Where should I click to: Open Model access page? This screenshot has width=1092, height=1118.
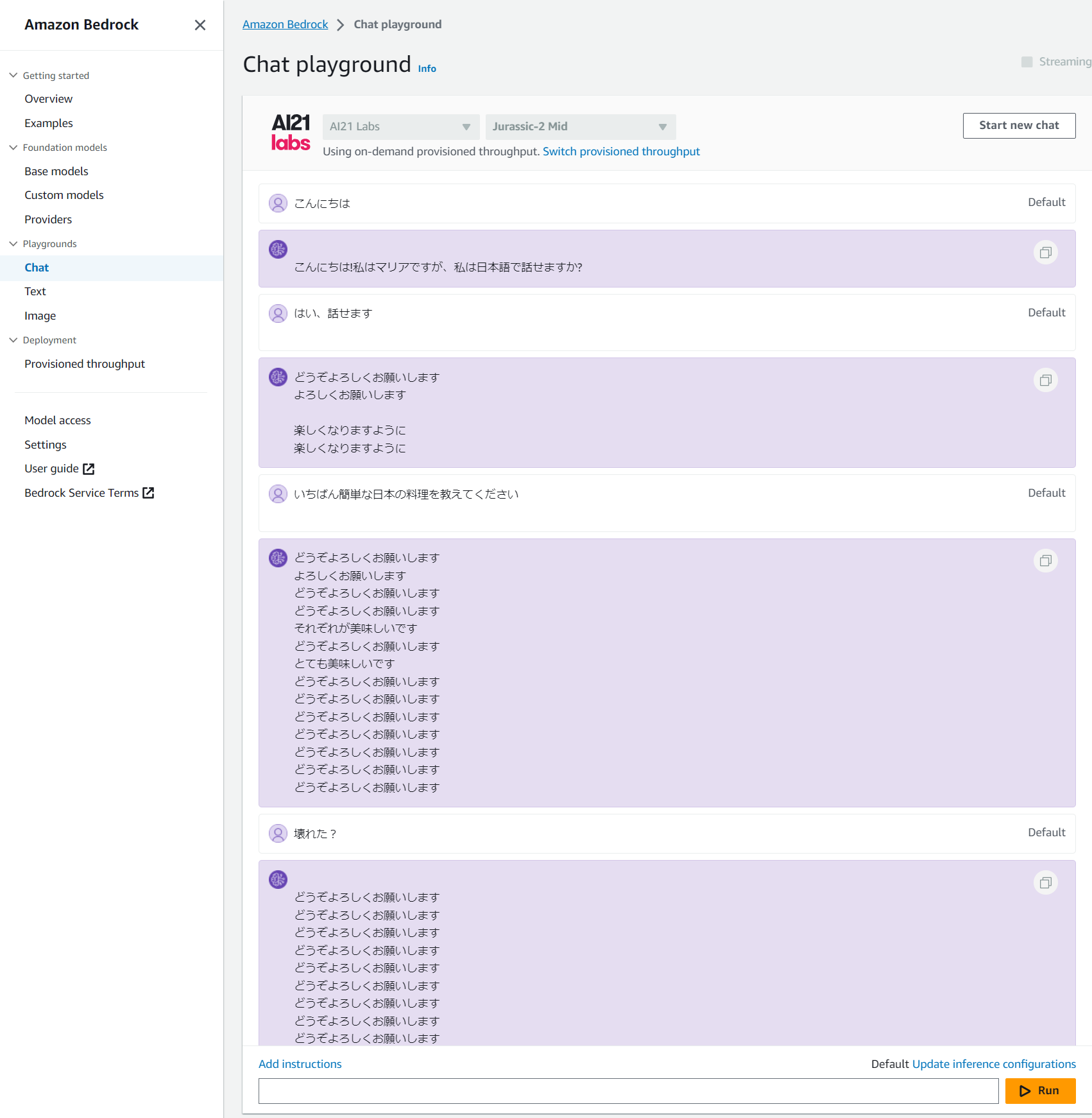point(58,420)
